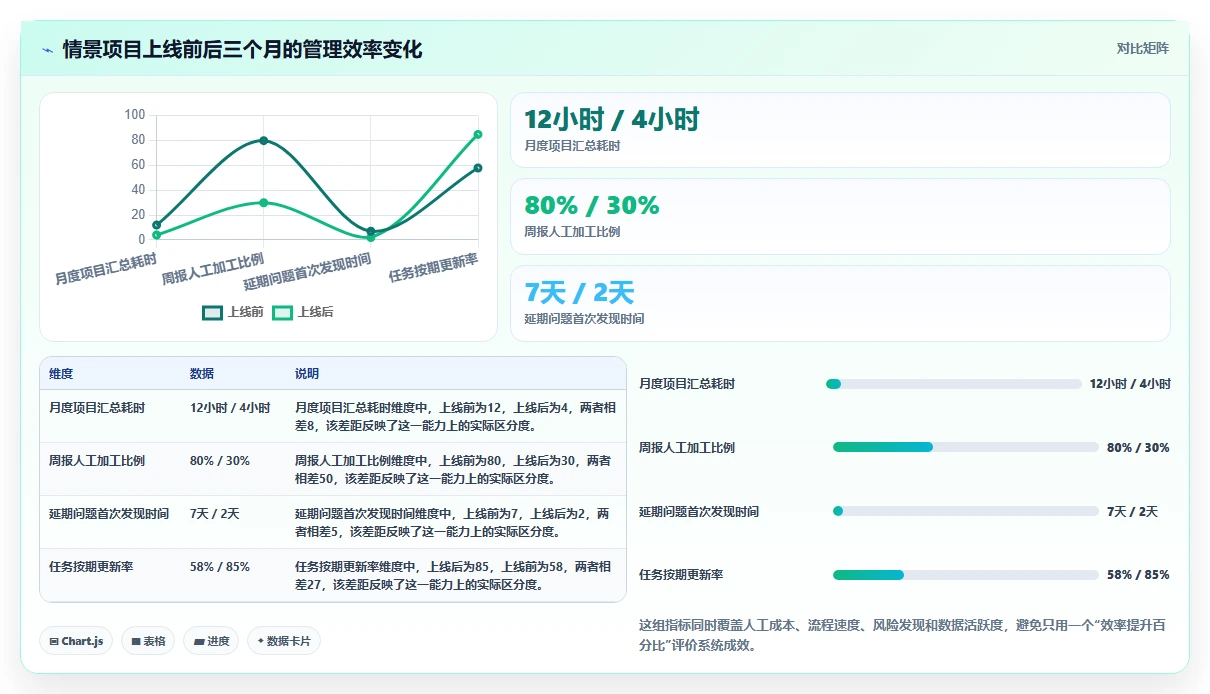The image size is (1210, 694).
Task: Select the 进度 tag chip
Action: tap(211, 641)
